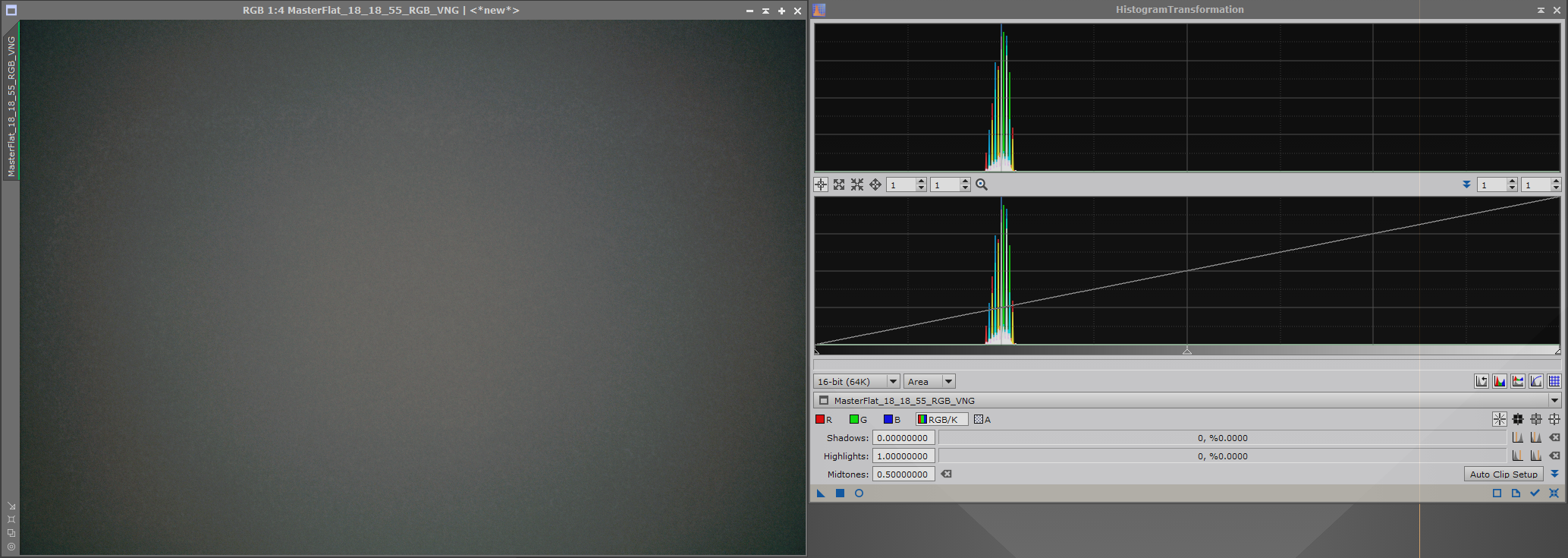The width and height of the screenshot is (1568, 558).
Task: Toggle the blue histogram grid icon
Action: [1554, 381]
